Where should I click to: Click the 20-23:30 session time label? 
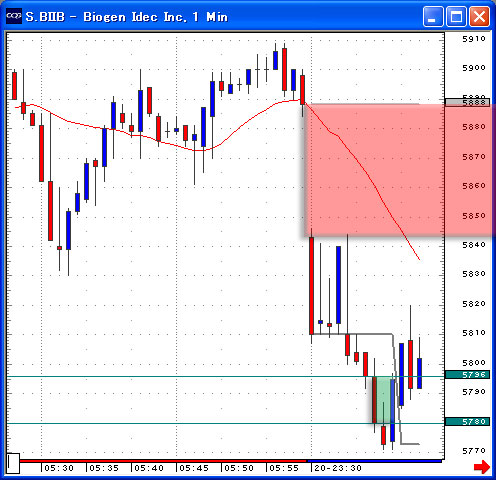coord(338,468)
